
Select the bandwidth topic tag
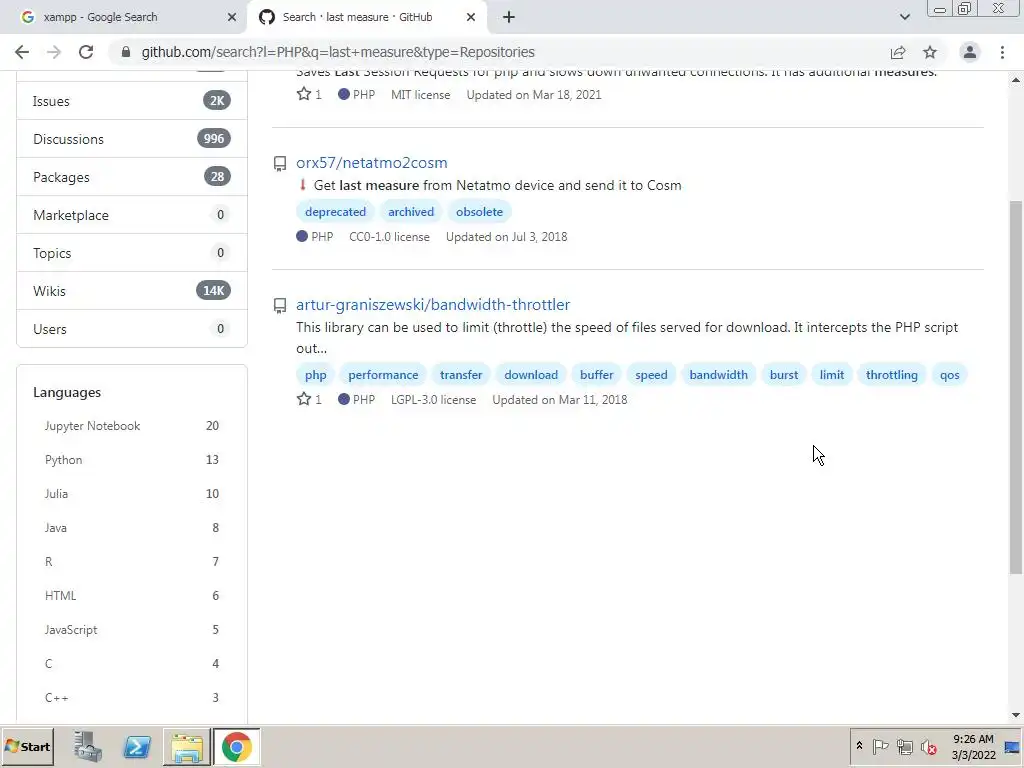pos(718,375)
